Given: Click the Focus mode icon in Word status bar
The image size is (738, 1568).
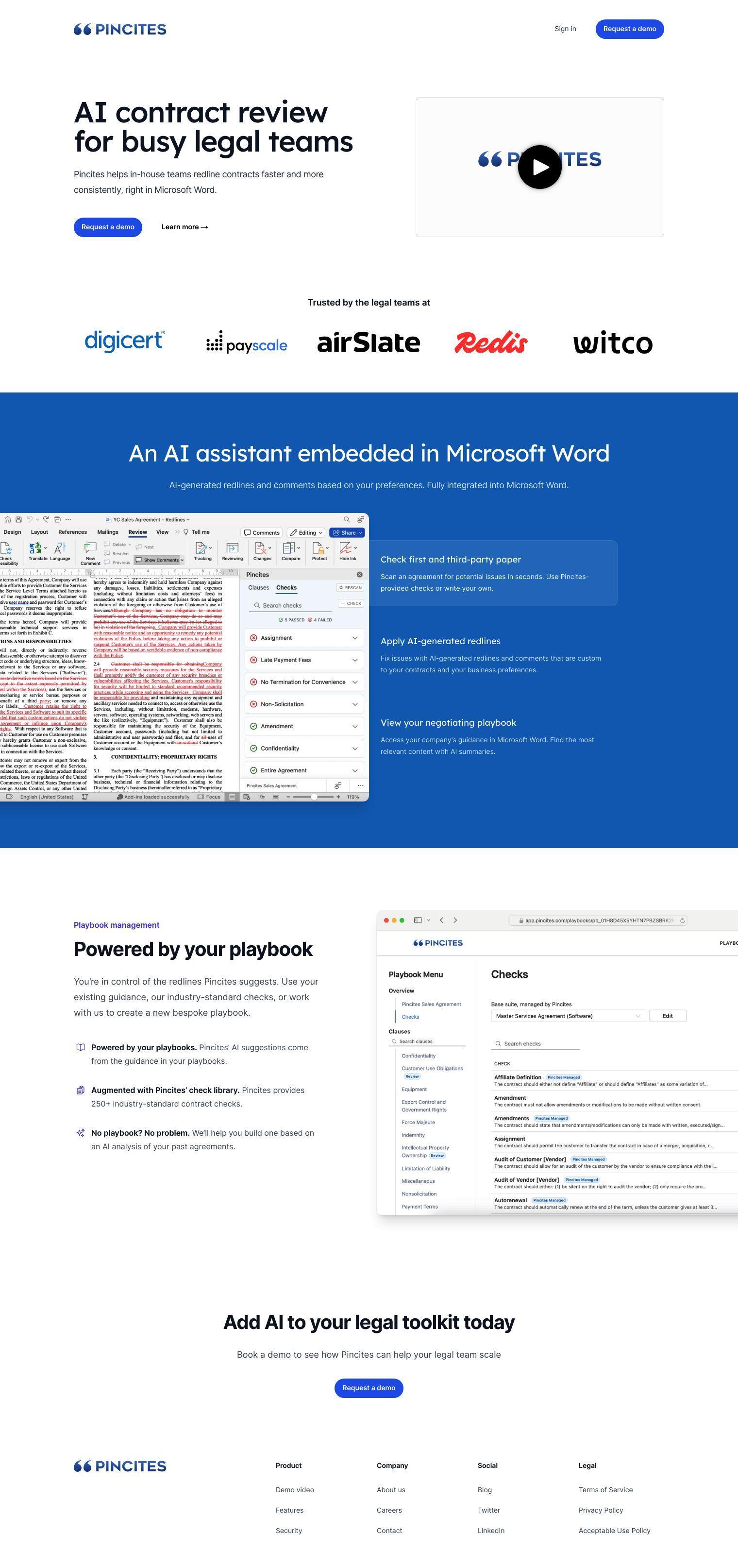Looking at the screenshot, I should click(201, 796).
